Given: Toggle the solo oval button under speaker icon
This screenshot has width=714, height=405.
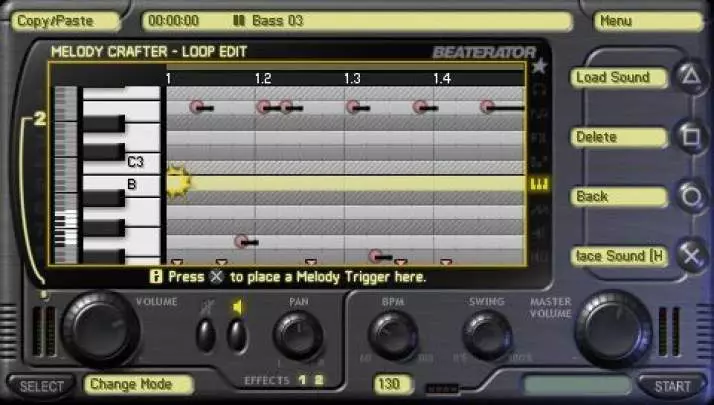Looking at the screenshot, I should pos(237,336).
